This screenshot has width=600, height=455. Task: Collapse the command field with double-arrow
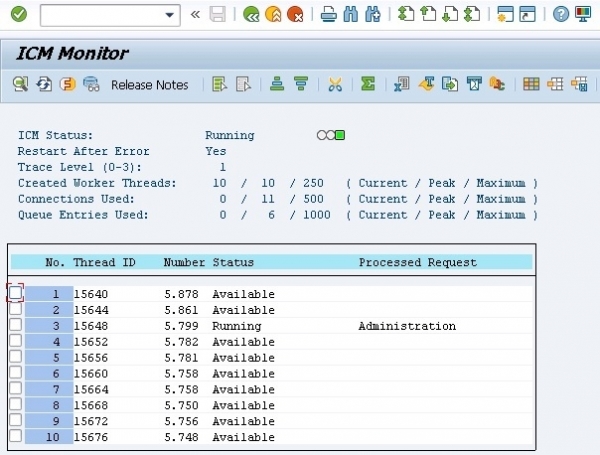coord(195,15)
